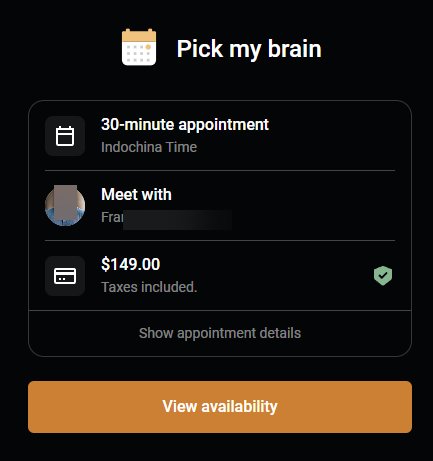Click the separator line above Show appointment details
This screenshot has width=433, height=461.
point(220,311)
